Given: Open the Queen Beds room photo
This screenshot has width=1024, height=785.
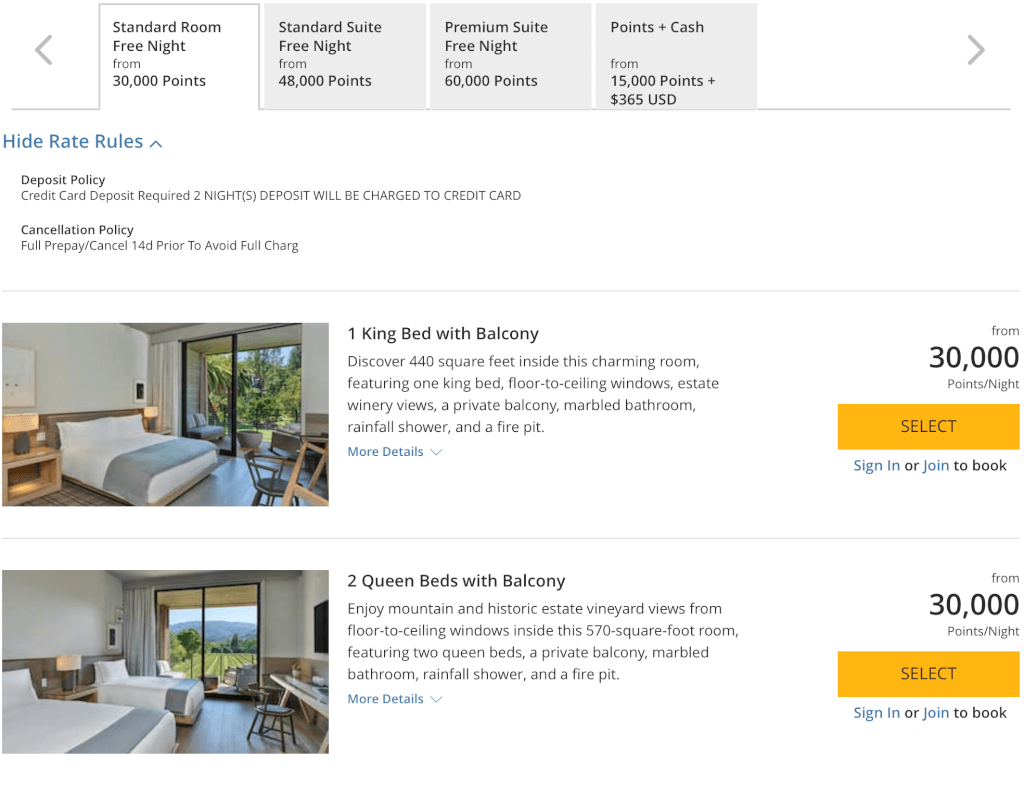Looking at the screenshot, I should (x=165, y=662).
